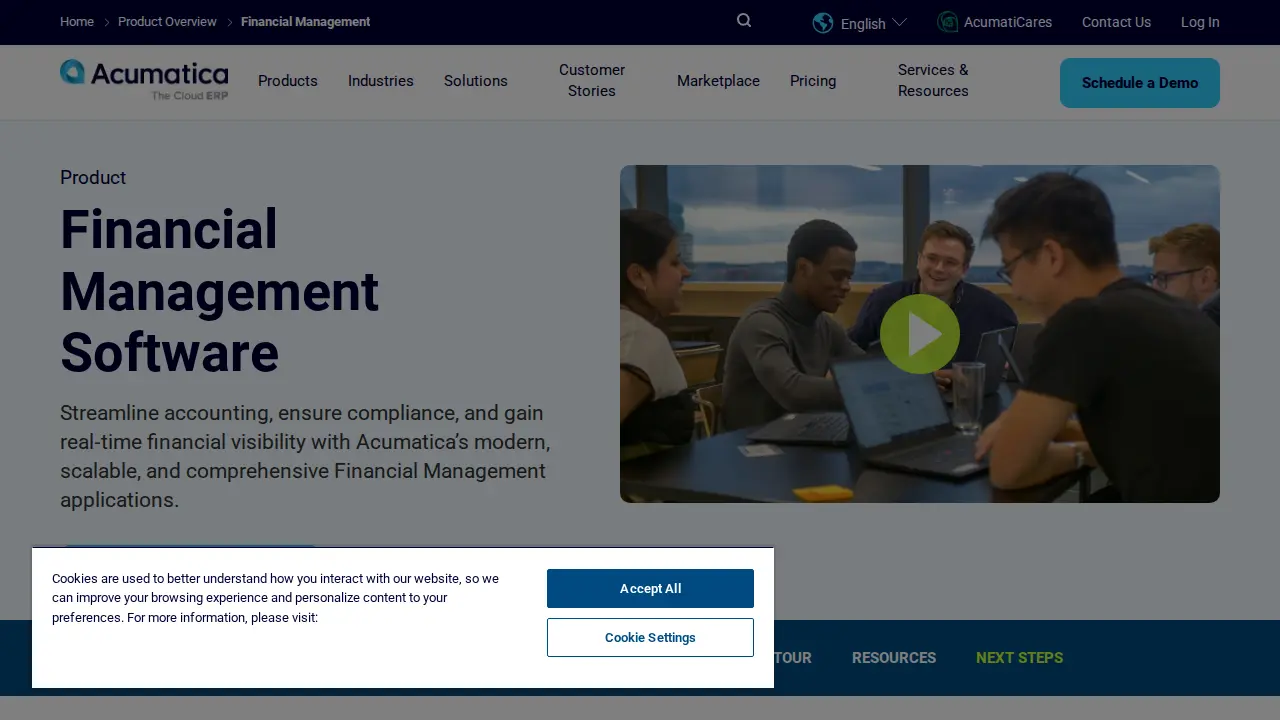The width and height of the screenshot is (1280, 720).
Task: Accept All cookies
Action: [x=650, y=588]
